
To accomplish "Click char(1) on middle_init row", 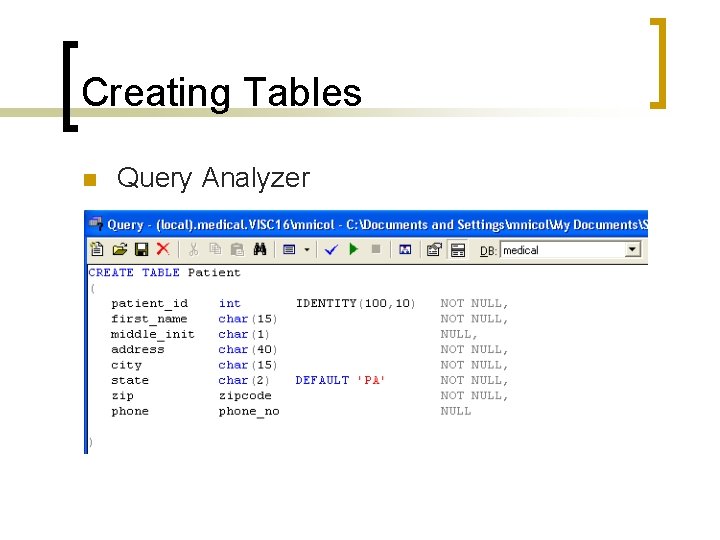I will [244, 335].
